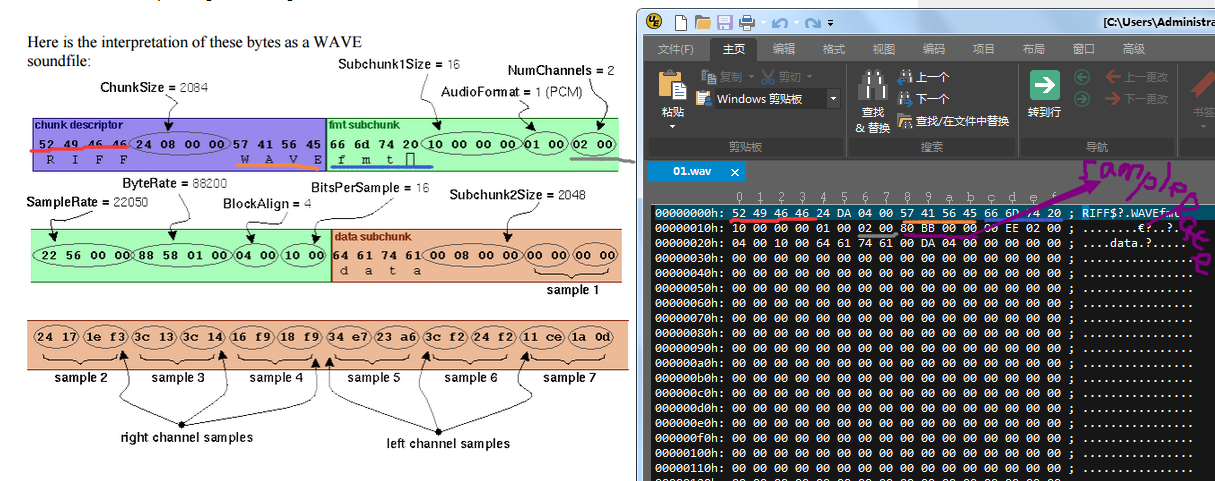
Task: Click the large 粘贴 paste clipboard icon
Action: 672,86
